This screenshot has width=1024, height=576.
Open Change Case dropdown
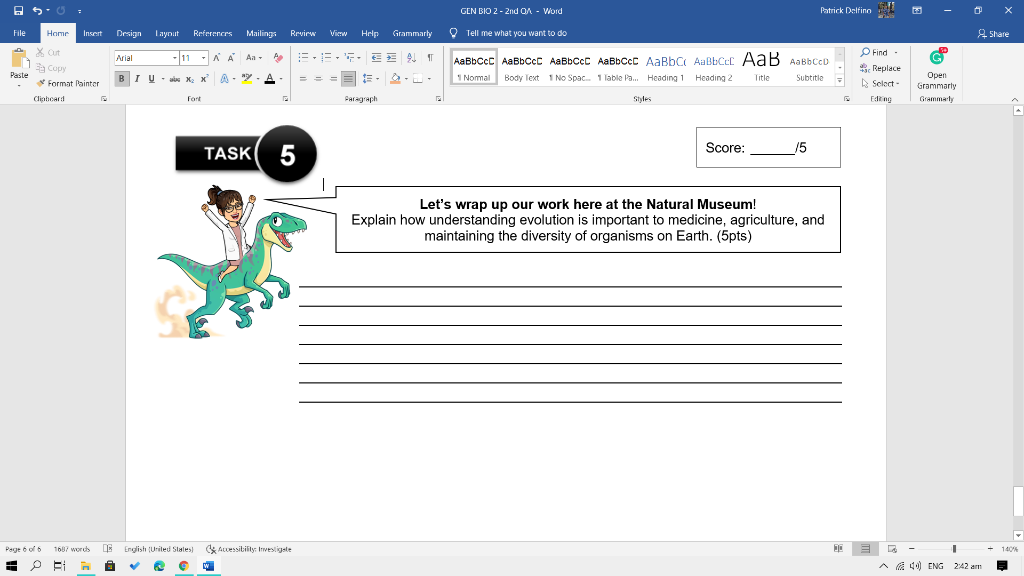(x=253, y=58)
